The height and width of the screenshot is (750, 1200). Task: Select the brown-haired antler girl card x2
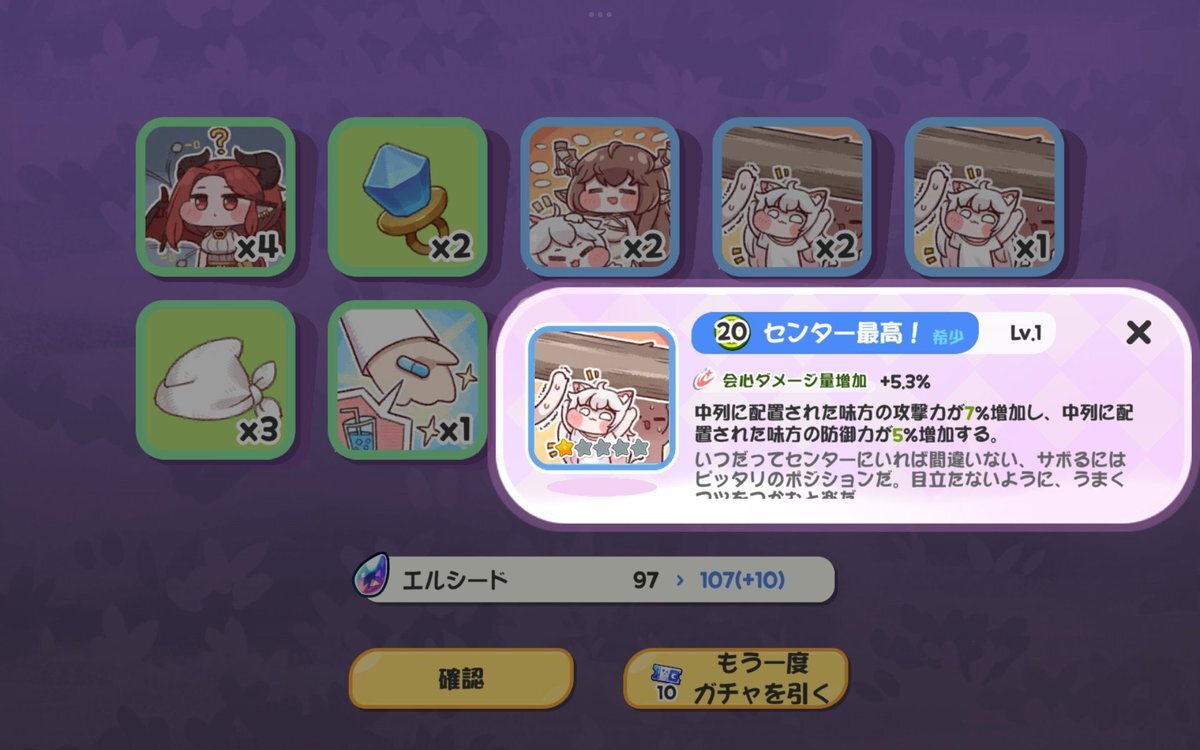pos(600,197)
